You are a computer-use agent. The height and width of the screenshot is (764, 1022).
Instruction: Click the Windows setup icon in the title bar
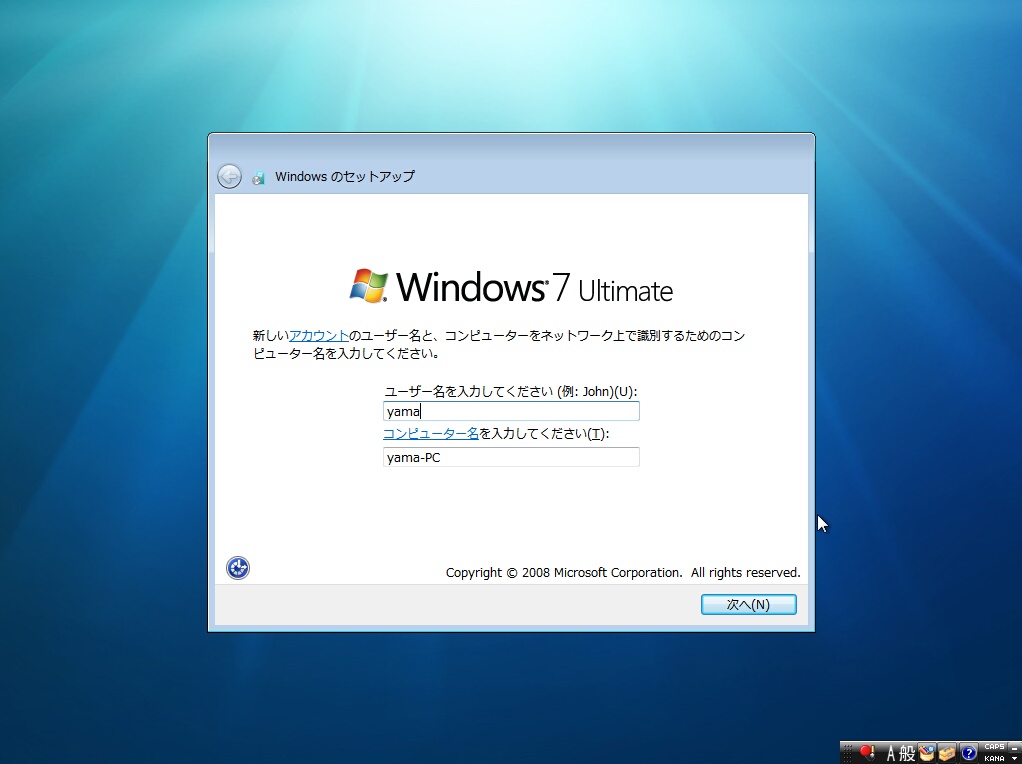[259, 177]
